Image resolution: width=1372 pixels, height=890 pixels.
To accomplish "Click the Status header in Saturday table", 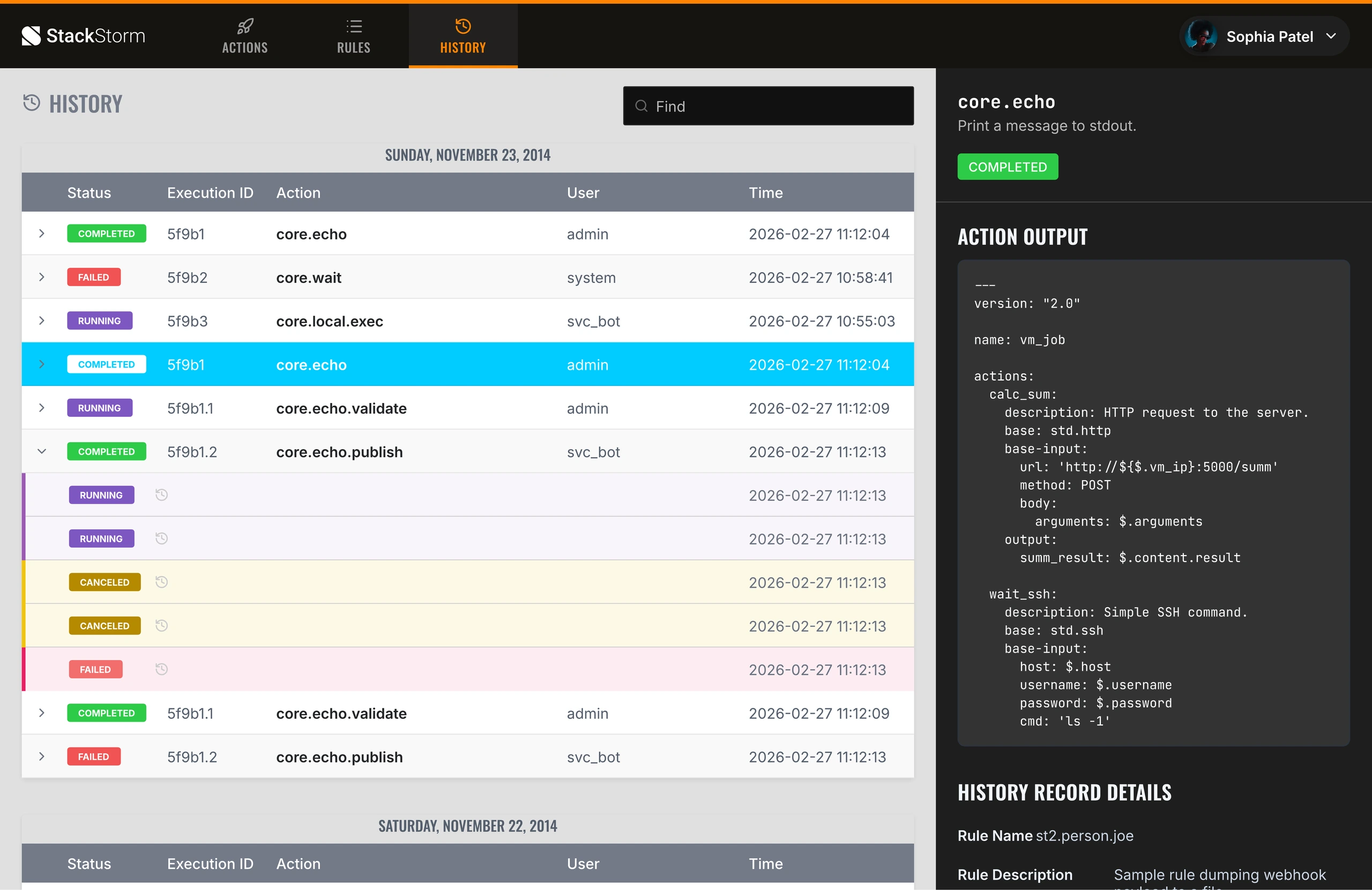I will point(90,864).
